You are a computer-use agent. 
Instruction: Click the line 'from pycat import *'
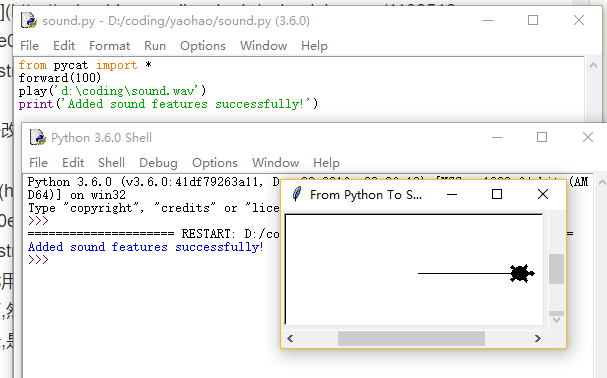[x=85, y=65]
